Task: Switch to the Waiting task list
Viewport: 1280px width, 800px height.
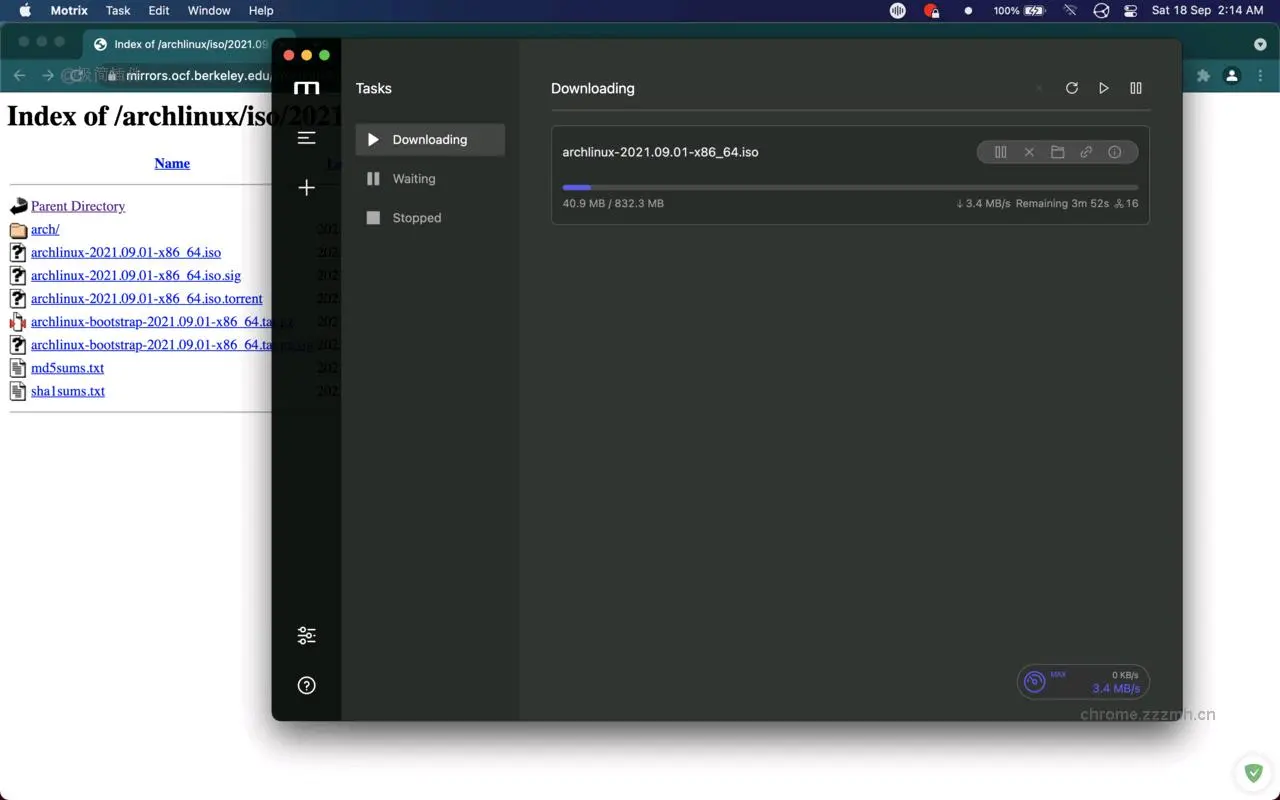Action: (x=414, y=179)
